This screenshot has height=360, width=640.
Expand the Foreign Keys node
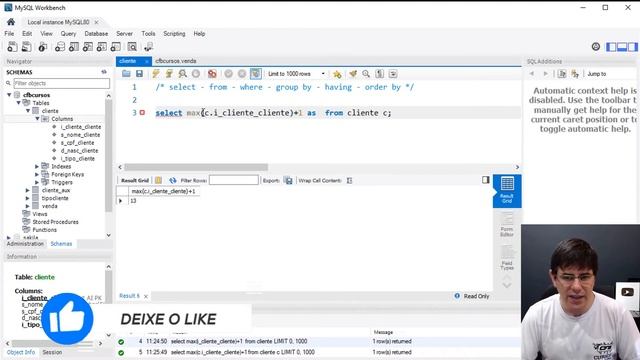37,174
